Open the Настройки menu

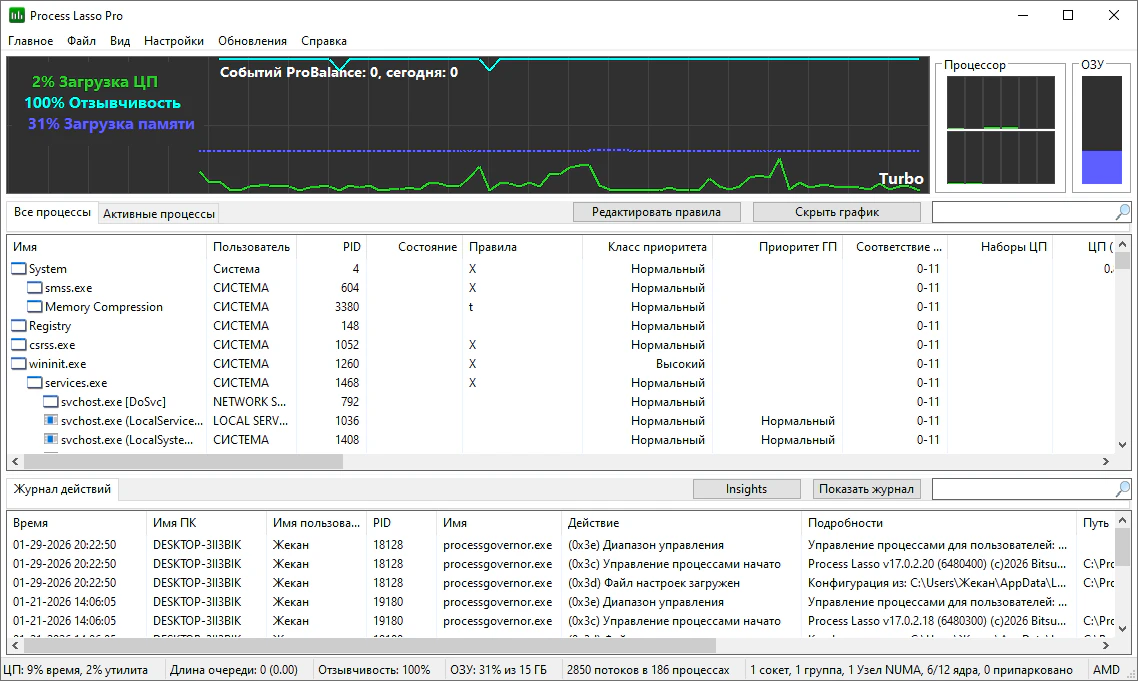pyautogui.click(x=174, y=41)
